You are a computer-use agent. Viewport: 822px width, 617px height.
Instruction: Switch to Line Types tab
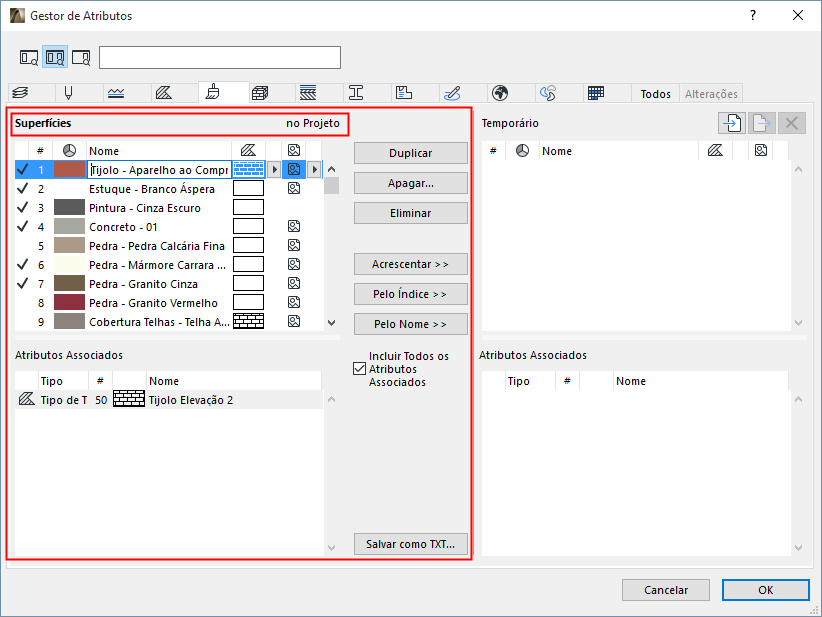116,93
